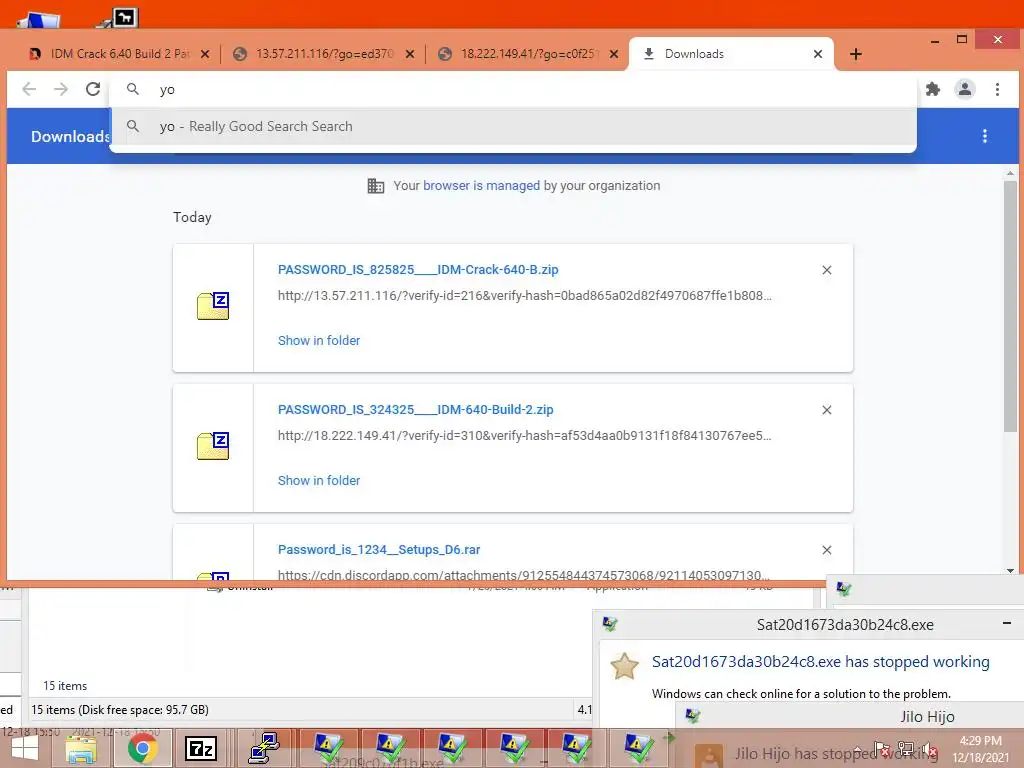Click the star icon in the error dialog

click(x=624, y=666)
